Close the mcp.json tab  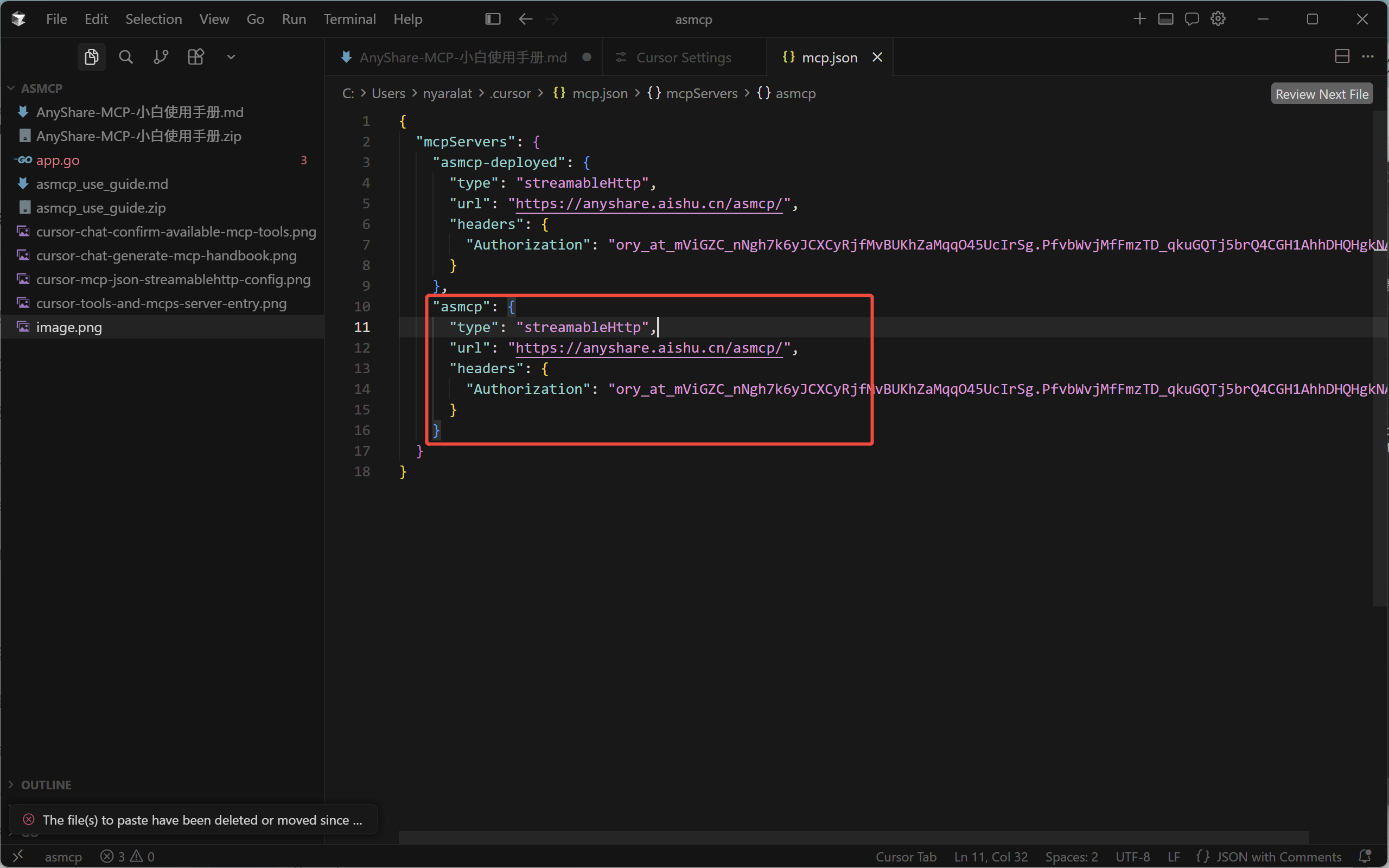coord(877,58)
